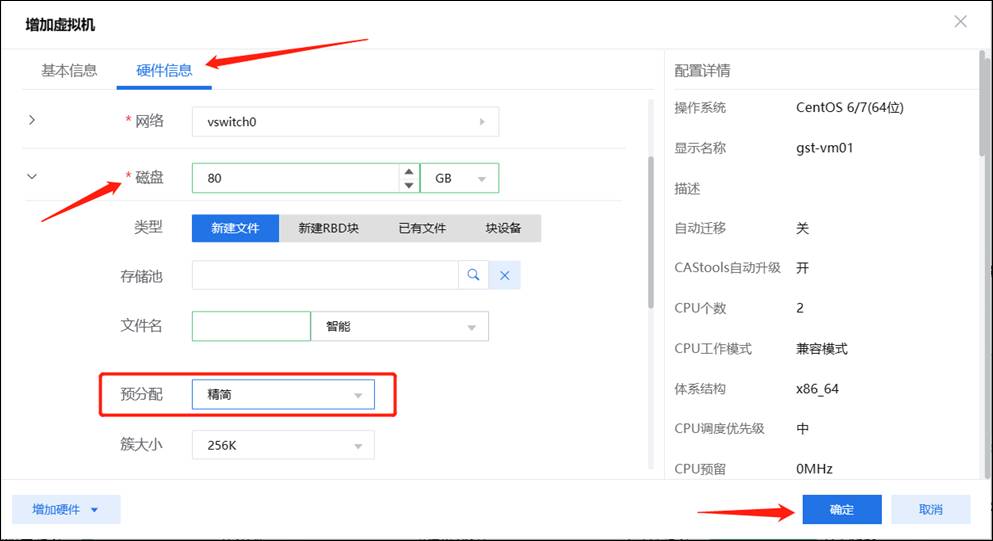Increase disk size with up stepper arrow
Image resolution: width=993 pixels, height=541 pixels.
coord(408,172)
